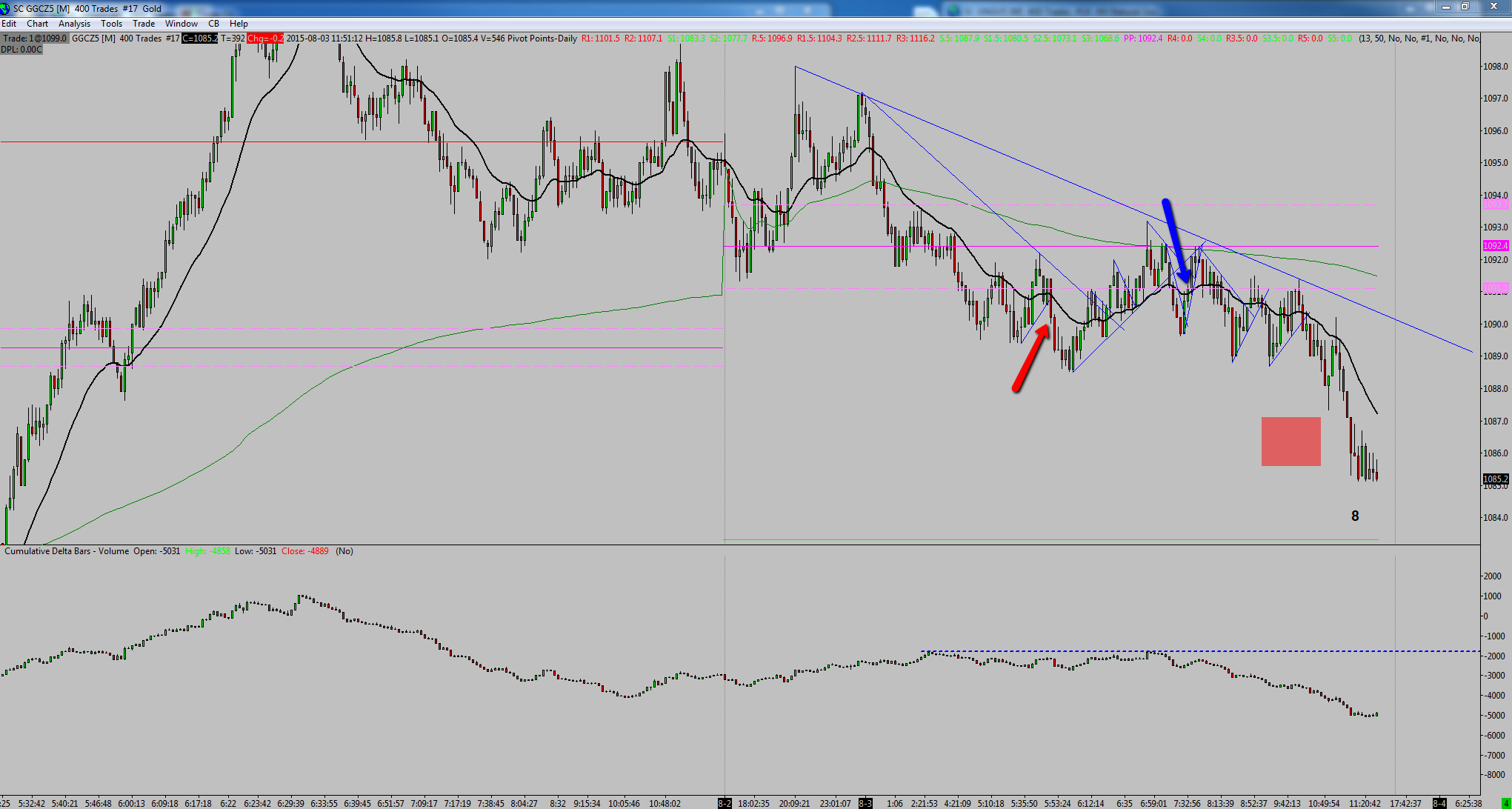Click the 2000 label on delta scale
Screen dimensions: 1512x809
point(1492,576)
